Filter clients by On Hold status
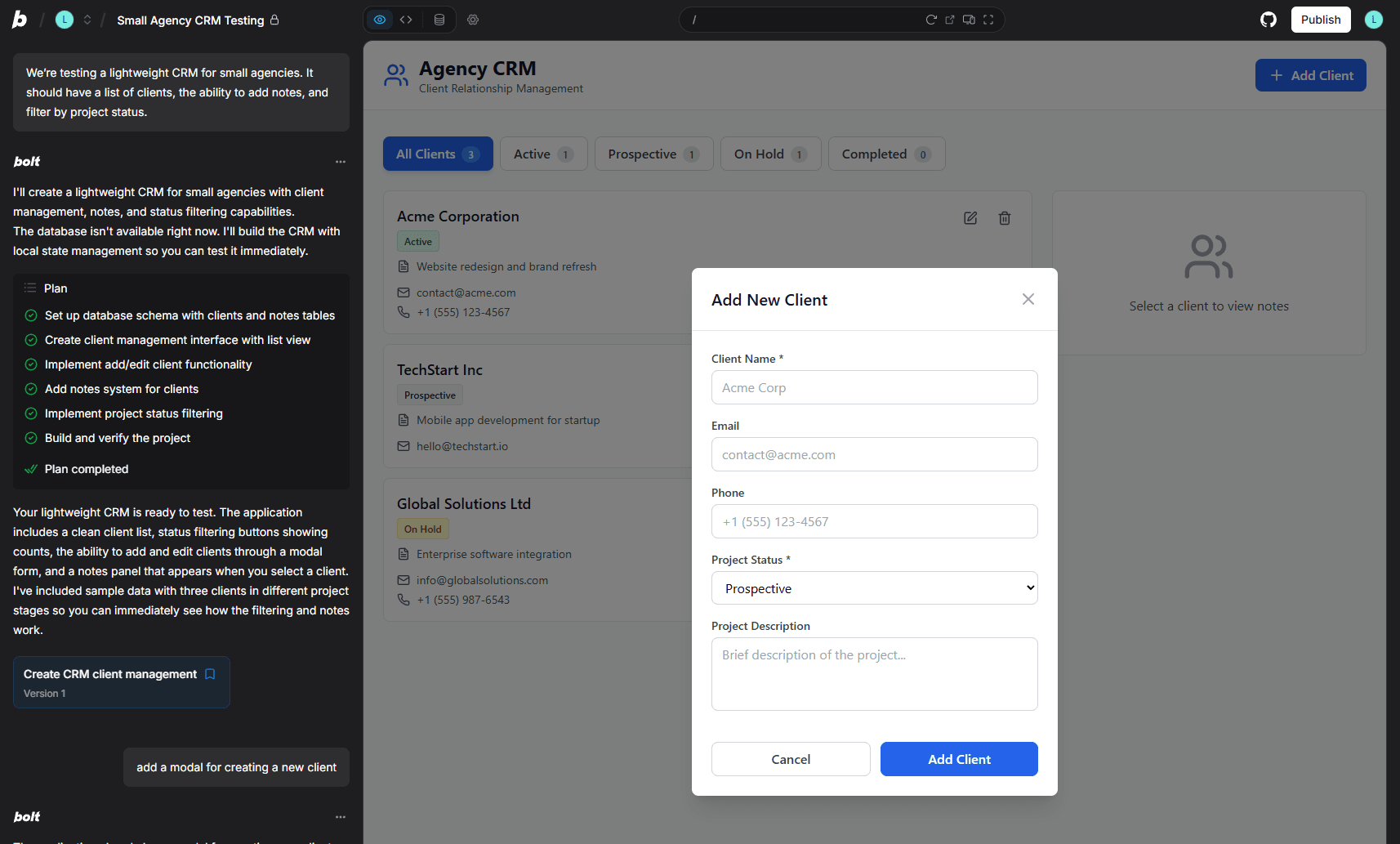This screenshot has width=1400, height=844. [x=769, y=154]
